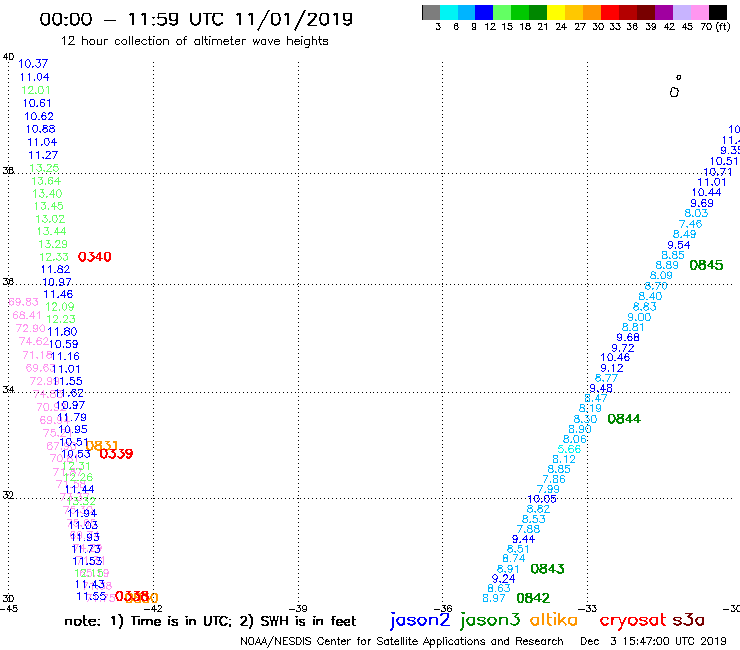Click the wave height value 12.33
This screenshot has height=650, width=740.
53,257
